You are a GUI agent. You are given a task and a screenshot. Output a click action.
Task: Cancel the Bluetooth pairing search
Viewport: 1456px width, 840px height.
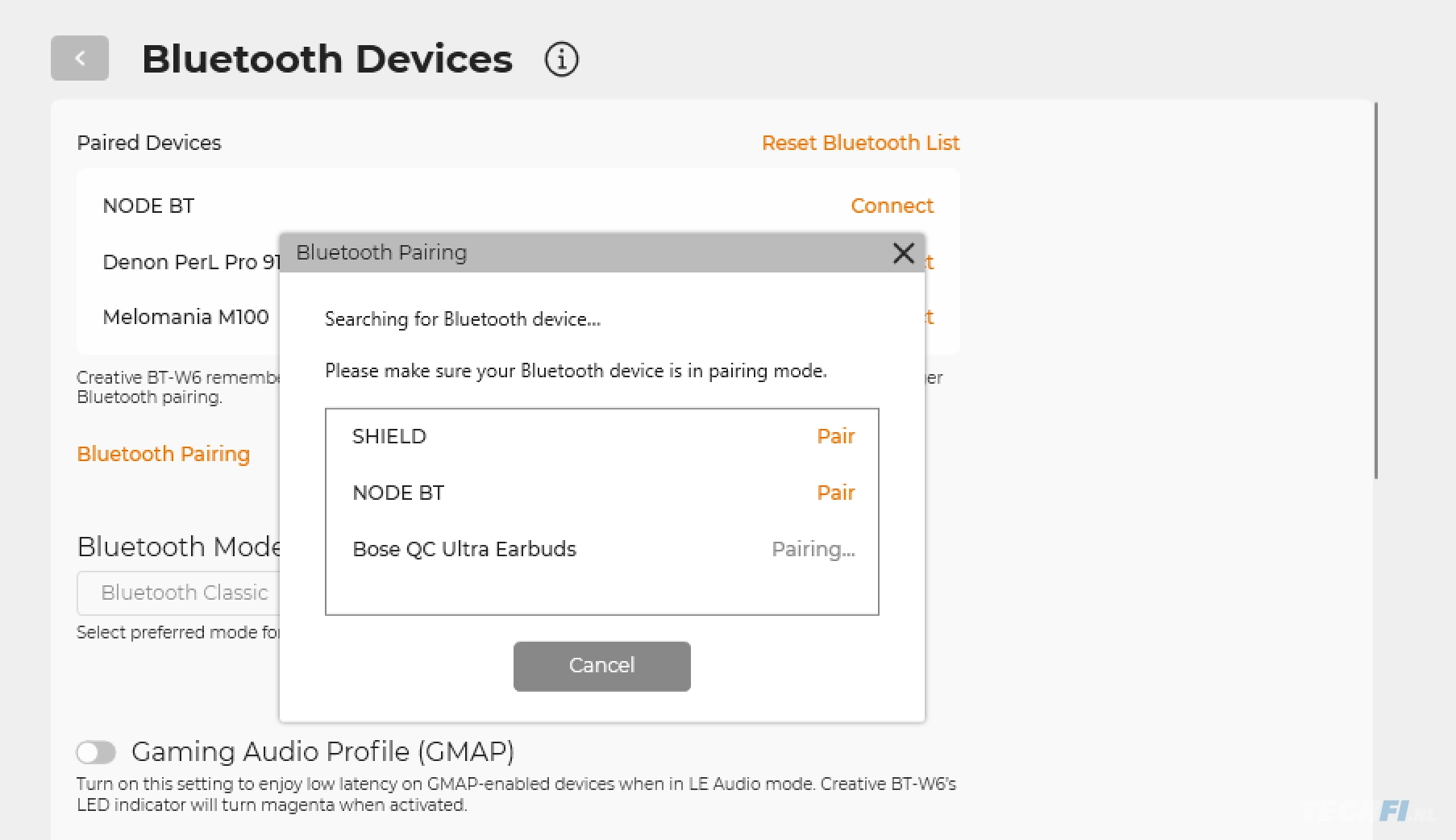[x=602, y=666]
